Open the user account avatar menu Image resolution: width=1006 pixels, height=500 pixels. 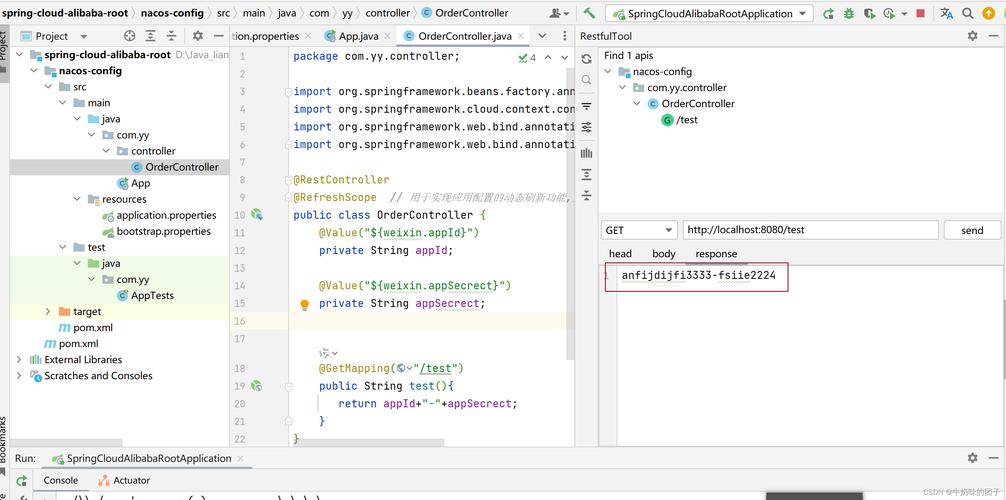coord(559,13)
